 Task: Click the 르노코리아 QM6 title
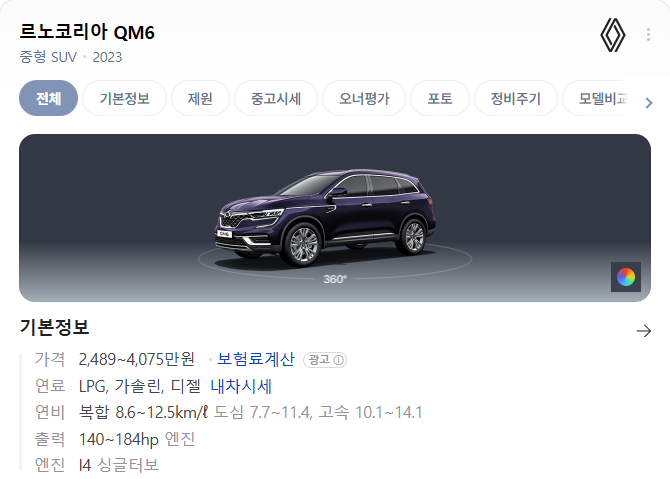point(87,32)
